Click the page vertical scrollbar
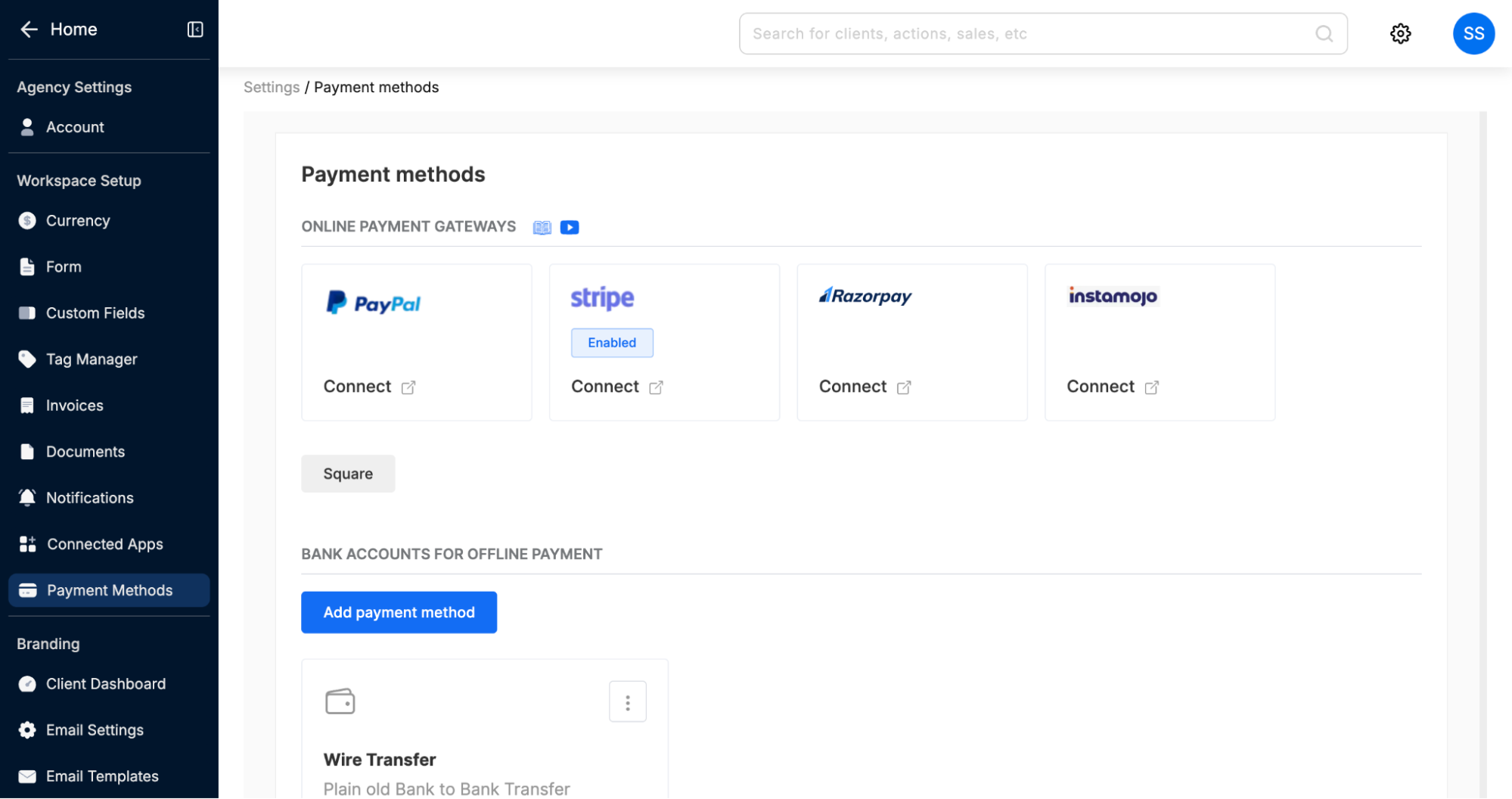The image size is (1512, 799). click(1483, 454)
